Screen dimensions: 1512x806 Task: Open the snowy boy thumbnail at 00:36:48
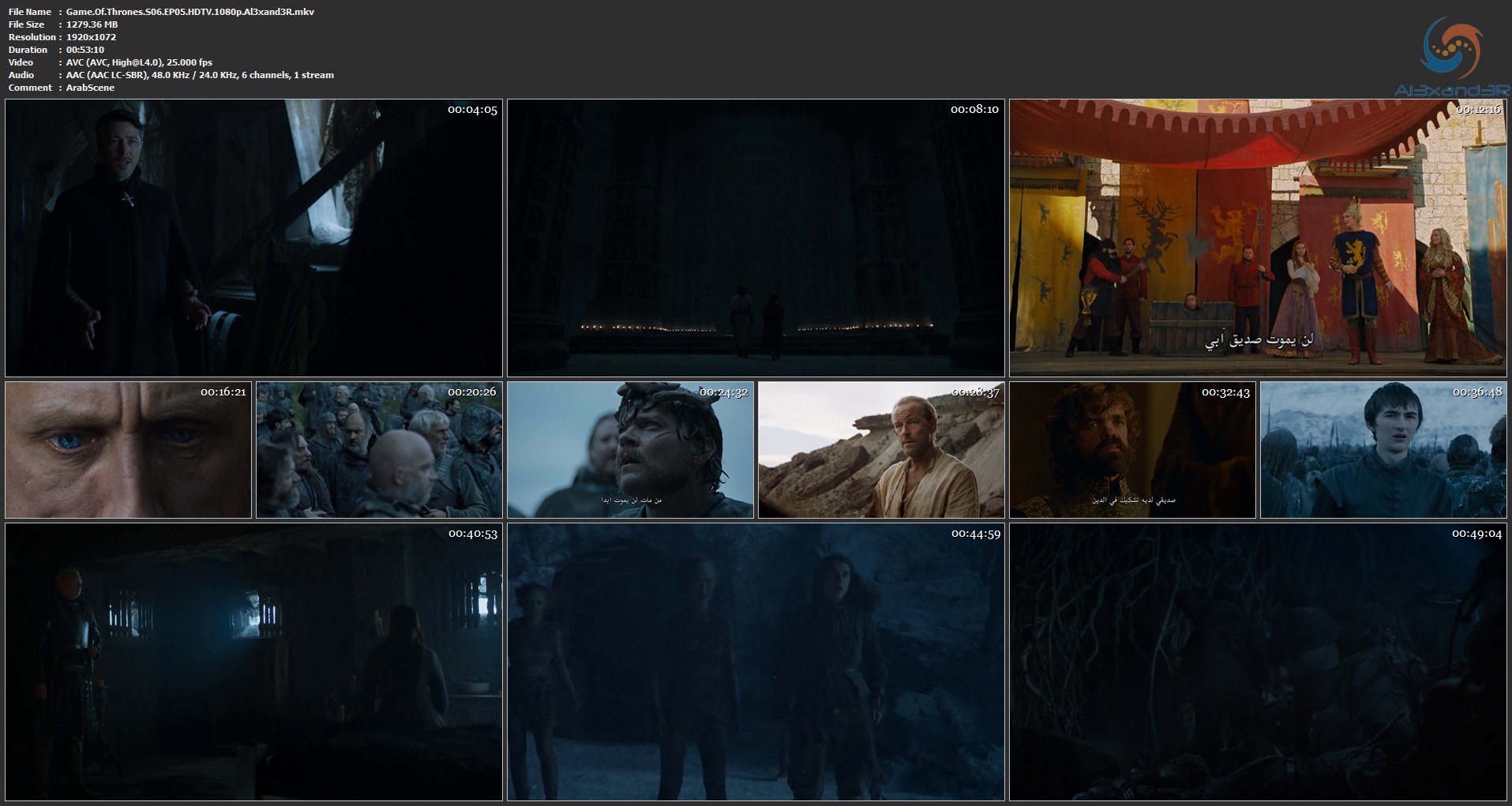1383,450
